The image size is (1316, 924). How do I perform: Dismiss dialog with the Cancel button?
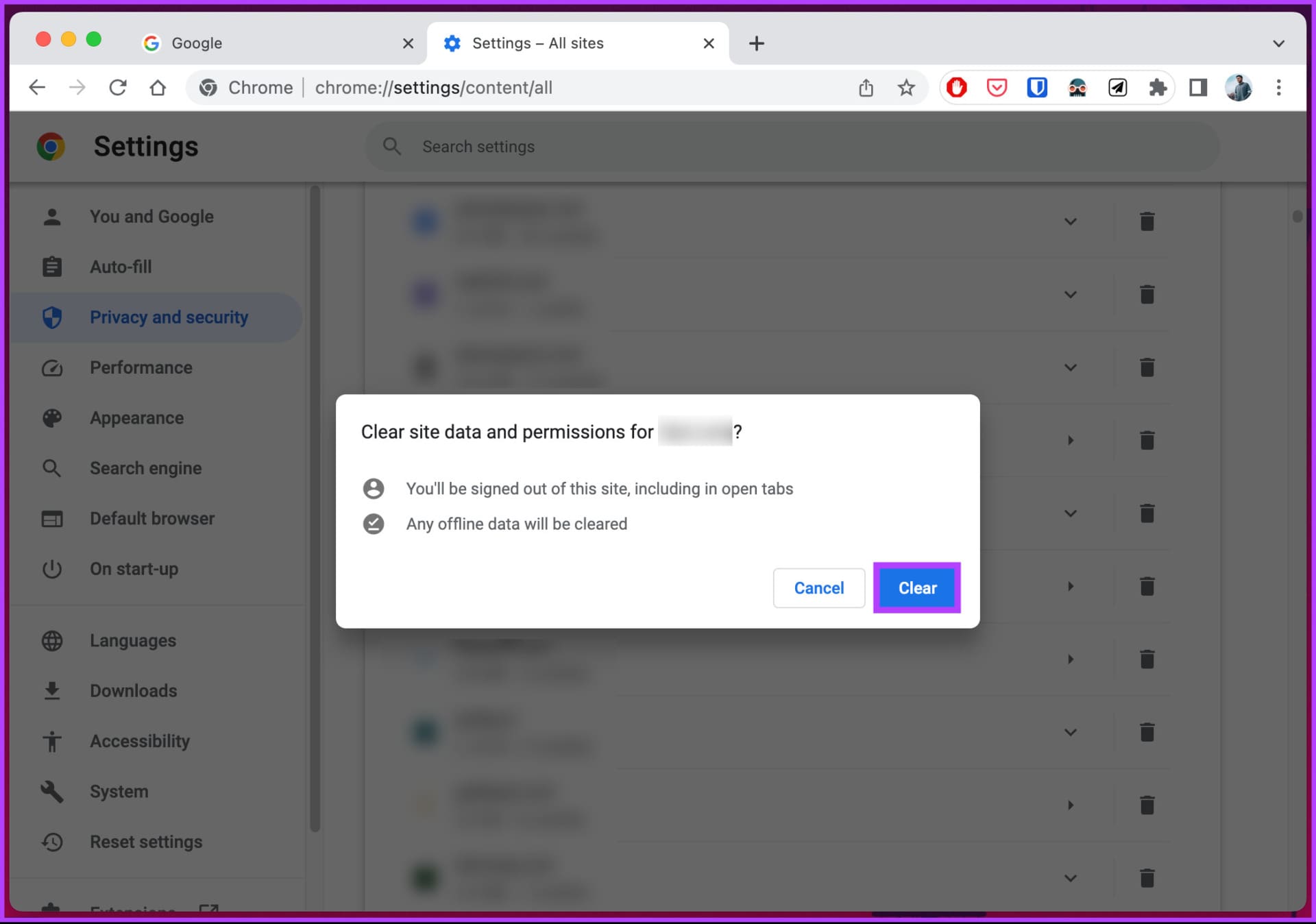819,588
